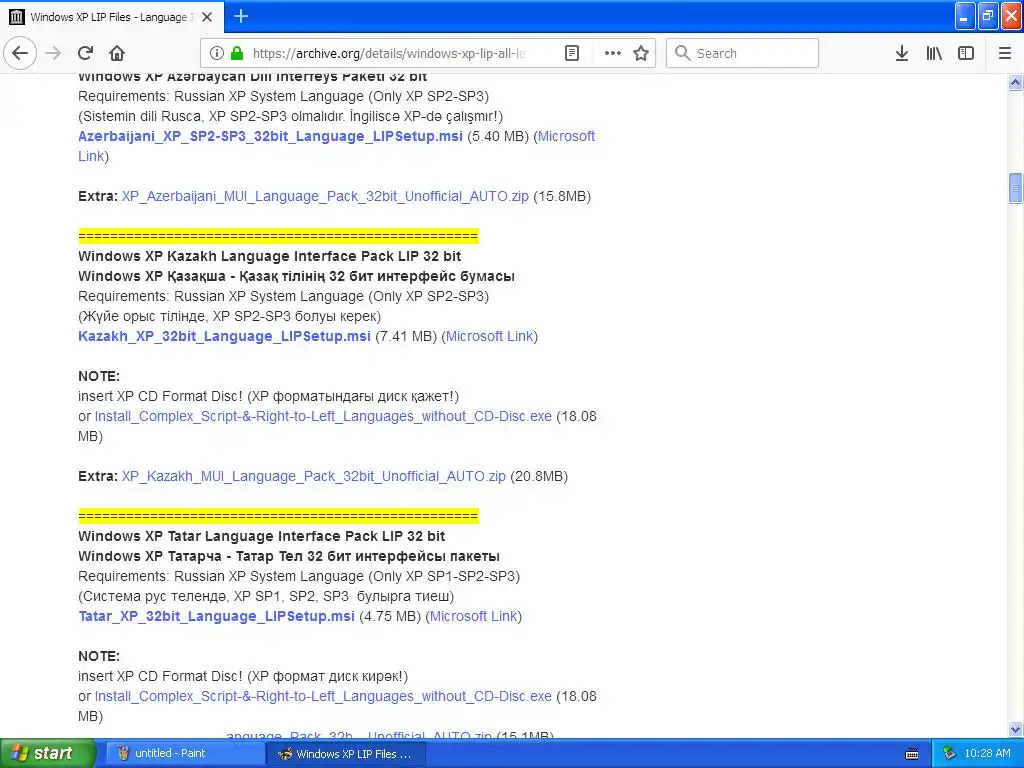Open the Windows Start menu

pyautogui.click(x=46, y=753)
